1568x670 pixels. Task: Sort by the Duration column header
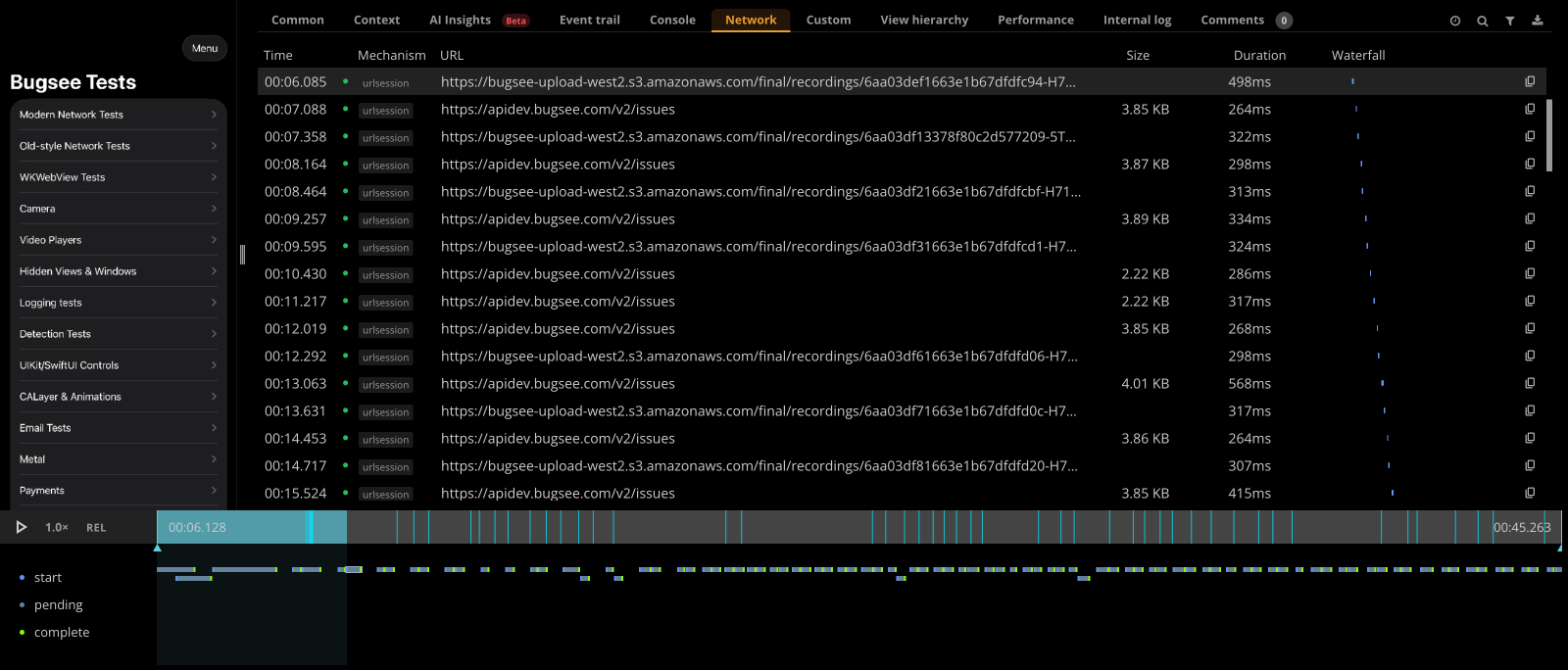tap(1259, 55)
